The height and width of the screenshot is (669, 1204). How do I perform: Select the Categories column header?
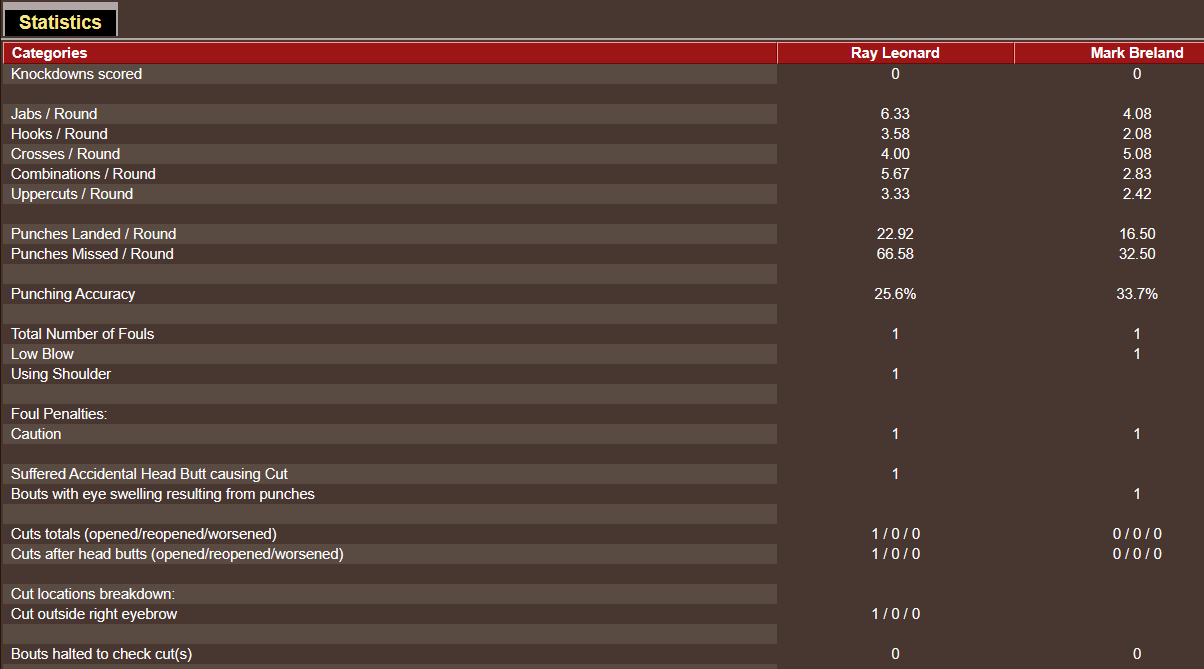(390, 53)
